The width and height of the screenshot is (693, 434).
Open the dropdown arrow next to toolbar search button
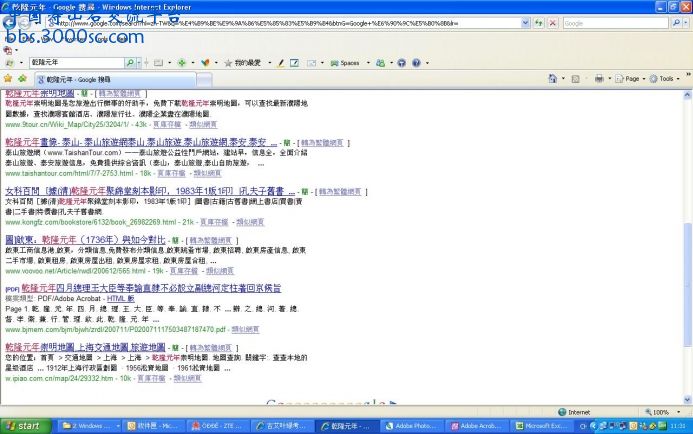[139, 63]
